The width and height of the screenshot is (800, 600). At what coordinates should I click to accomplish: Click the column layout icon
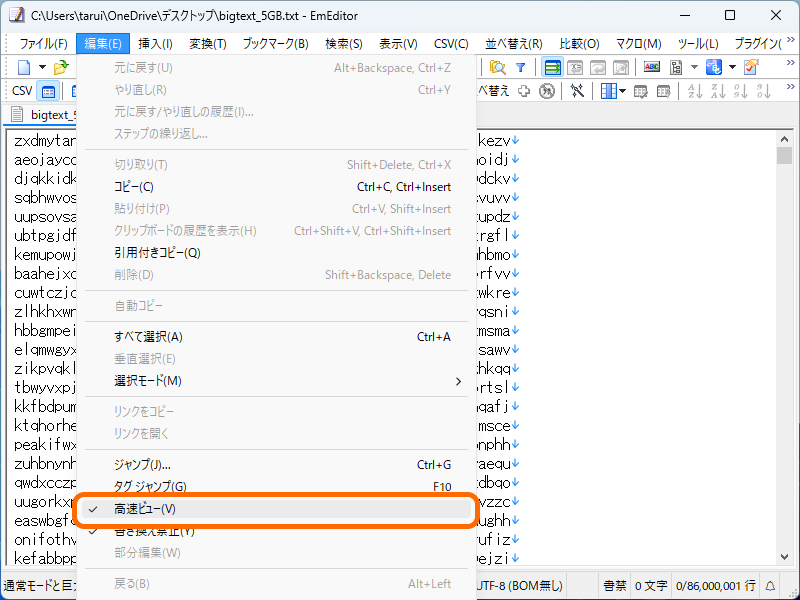point(608,91)
